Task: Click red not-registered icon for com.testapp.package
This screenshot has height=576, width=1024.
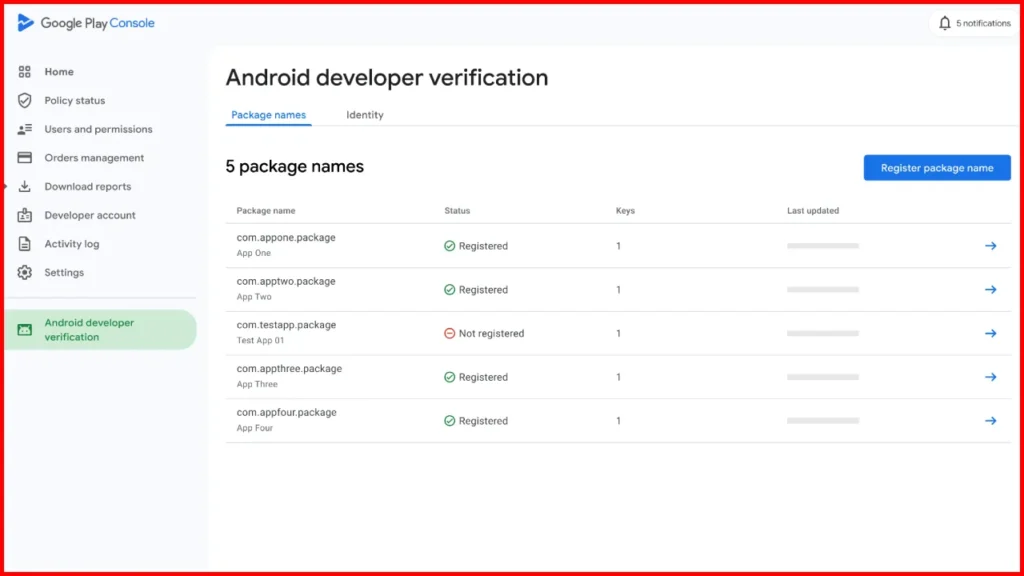Action: coord(449,334)
